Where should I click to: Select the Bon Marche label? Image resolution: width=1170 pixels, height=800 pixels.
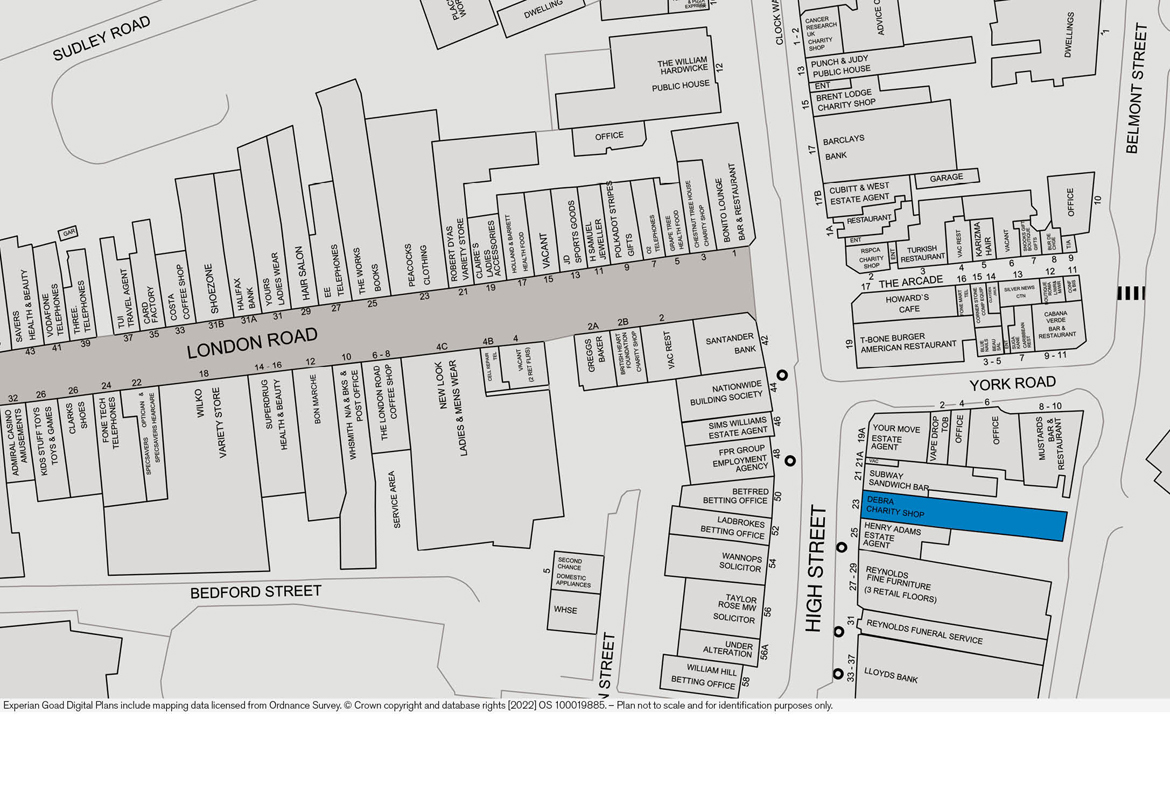316,399
